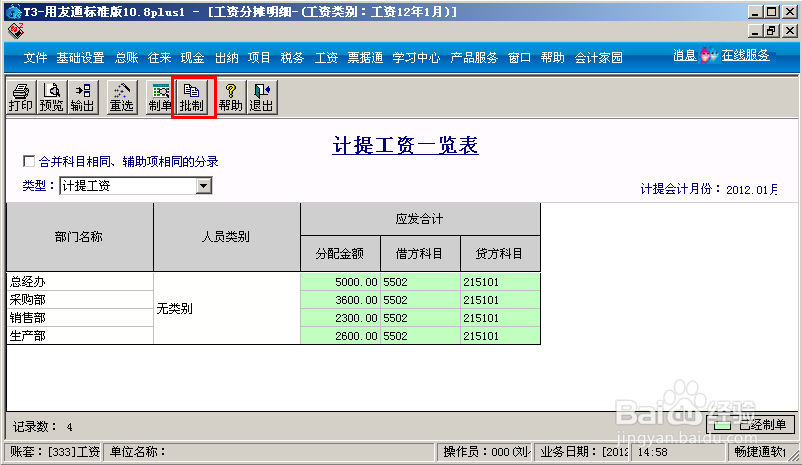Open the 文件 menu
The width and height of the screenshot is (802, 465).
(x=35, y=58)
